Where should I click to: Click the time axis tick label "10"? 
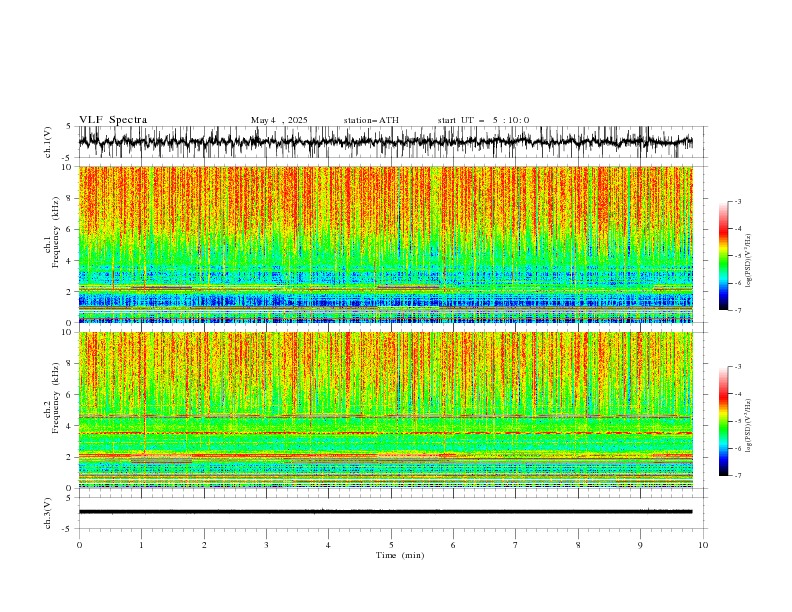[703, 545]
